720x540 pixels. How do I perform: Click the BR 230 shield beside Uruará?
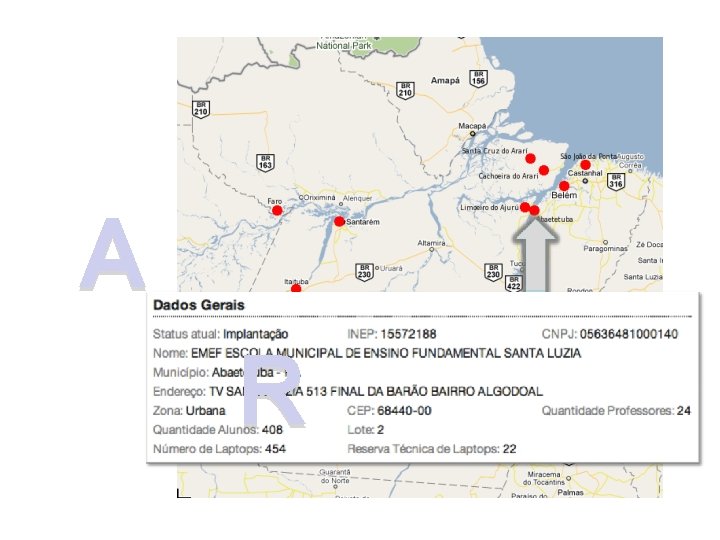coord(364,272)
